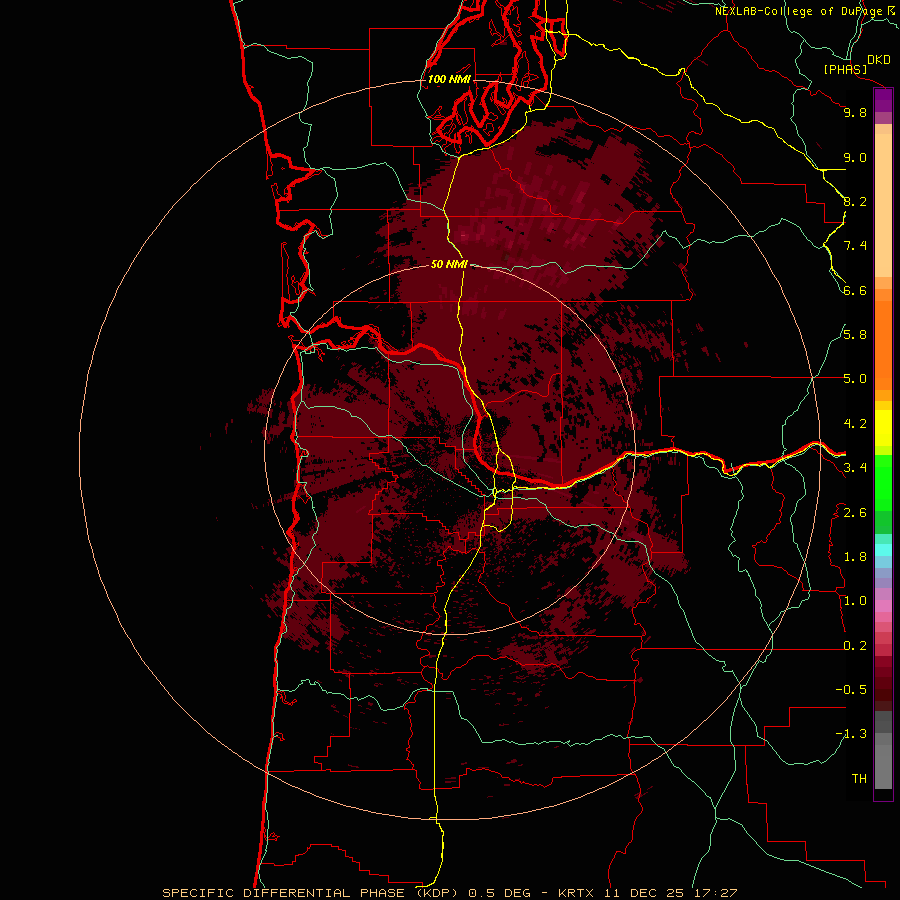
Task: Click the TH threshold label on the scale
Action: point(859,779)
